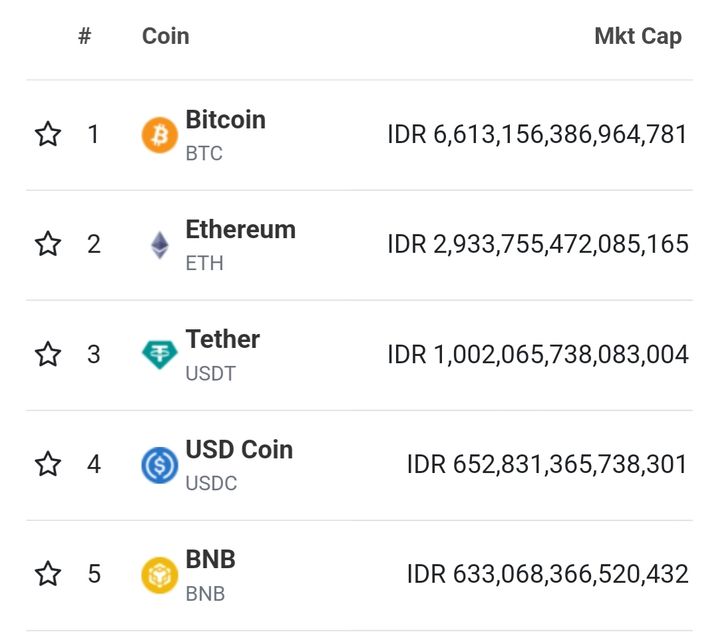Image resolution: width=719 pixels, height=640 pixels.
Task: Click the USD Coin blue logo icon
Action: [x=159, y=465]
